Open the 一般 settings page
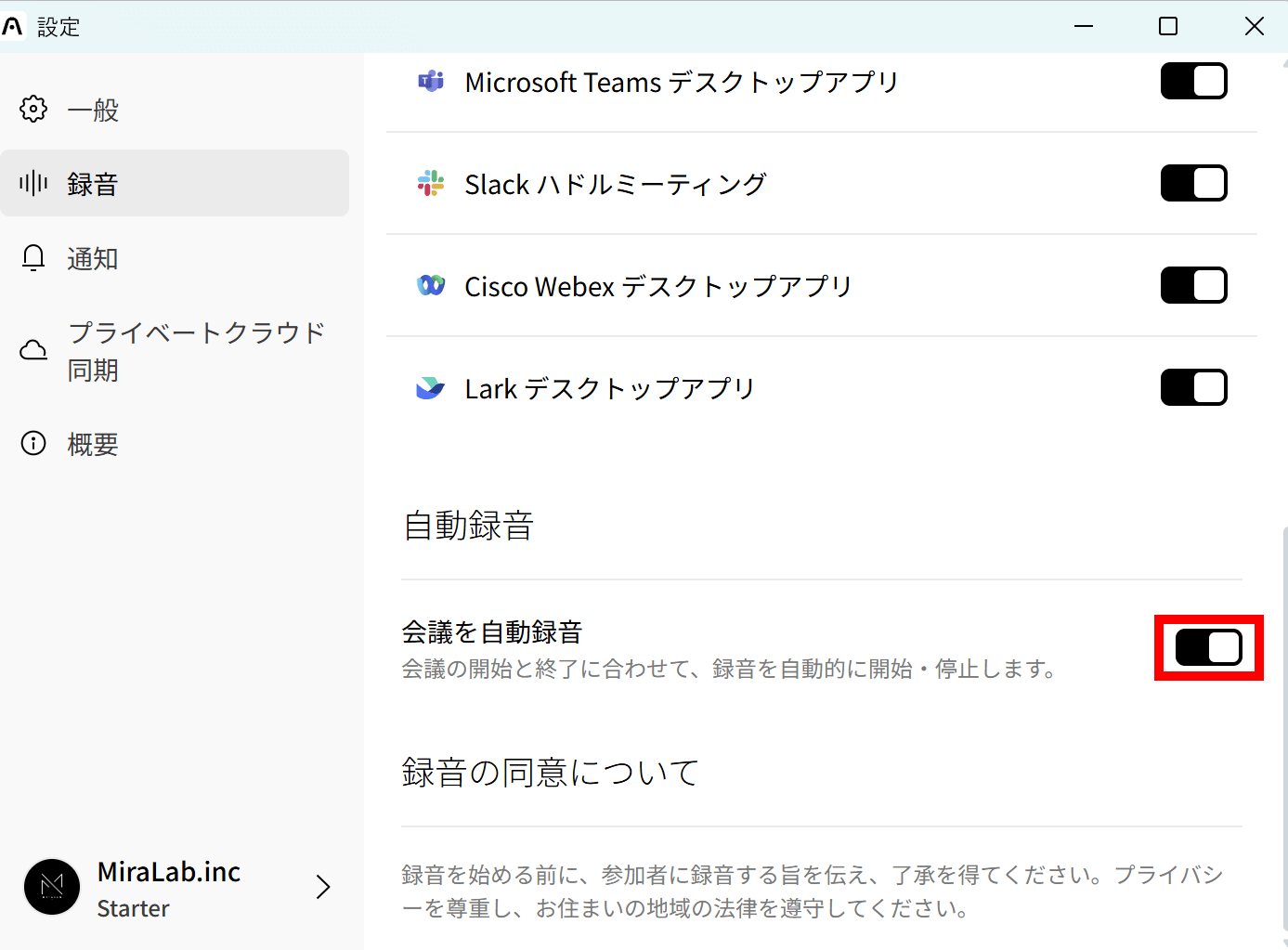 93,110
